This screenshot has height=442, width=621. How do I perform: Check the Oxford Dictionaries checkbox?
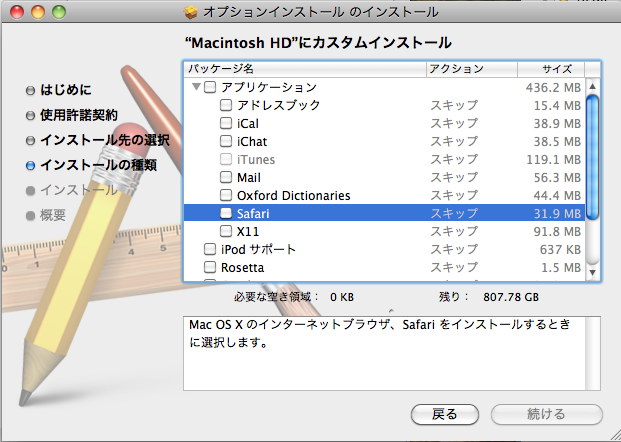(x=226, y=195)
